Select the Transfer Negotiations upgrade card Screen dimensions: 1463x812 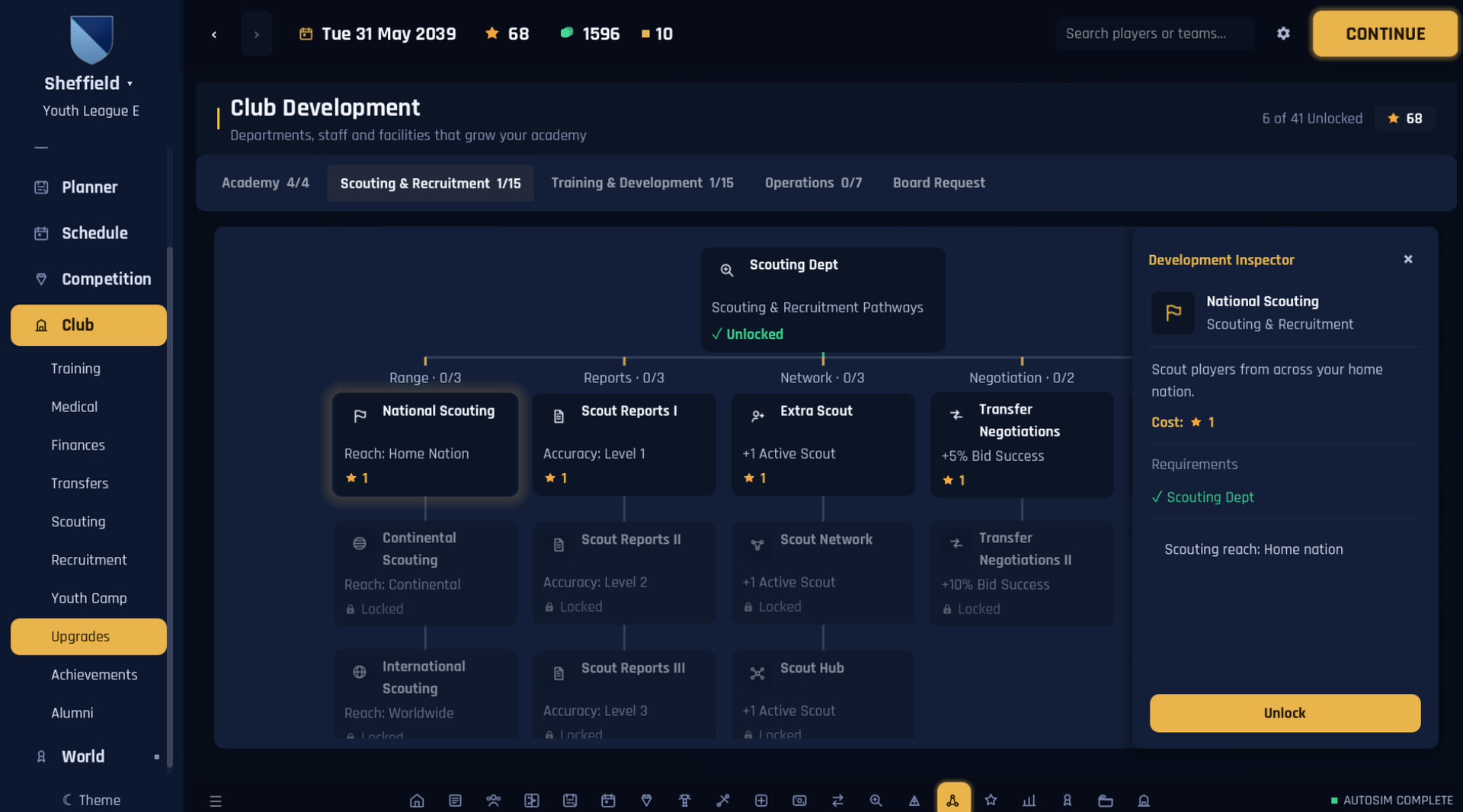(1022, 445)
